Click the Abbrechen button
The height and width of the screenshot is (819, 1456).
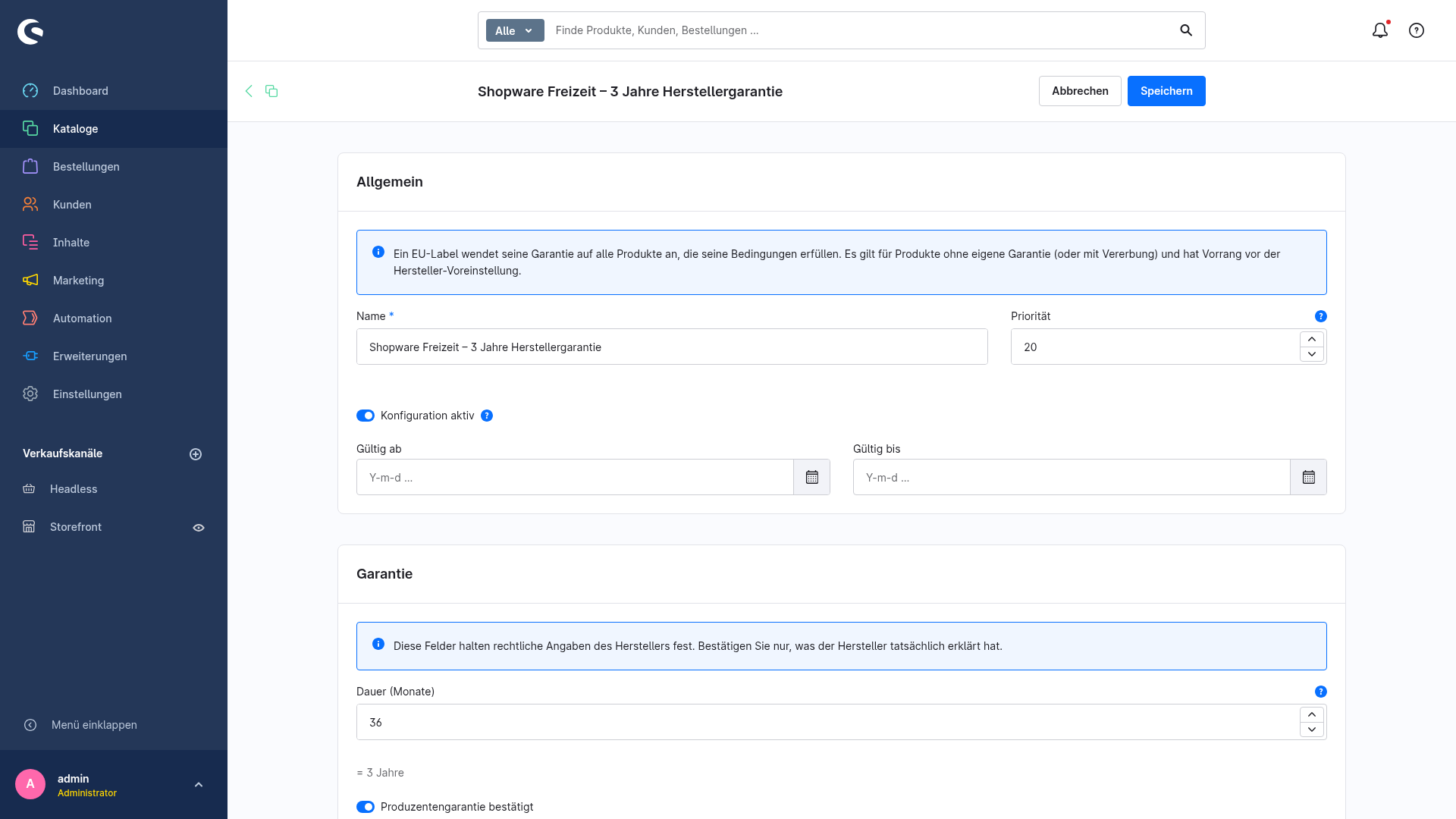pyautogui.click(x=1080, y=91)
